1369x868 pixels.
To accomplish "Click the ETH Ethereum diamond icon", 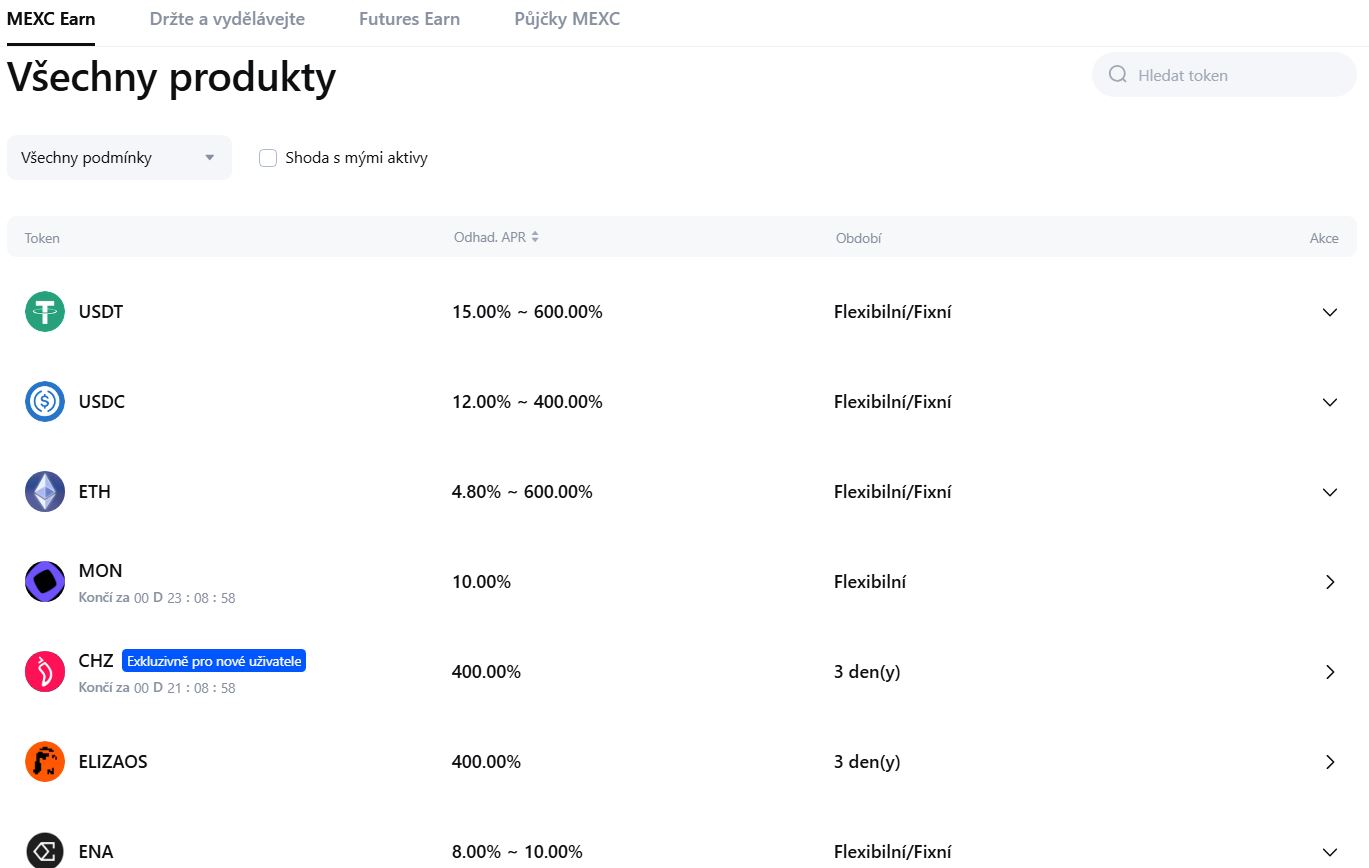I will [45, 492].
